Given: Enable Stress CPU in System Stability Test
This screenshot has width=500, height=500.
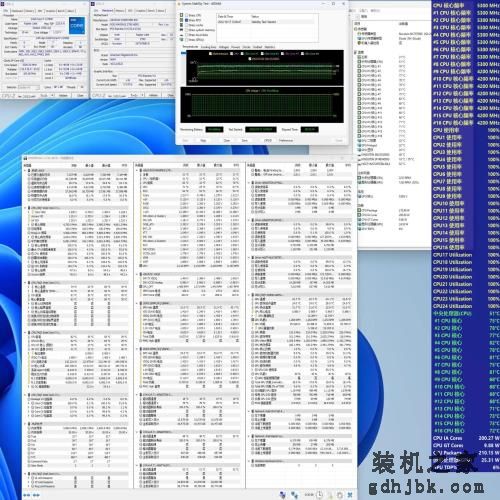Looking at the screenshot, I should pos(187,15).
